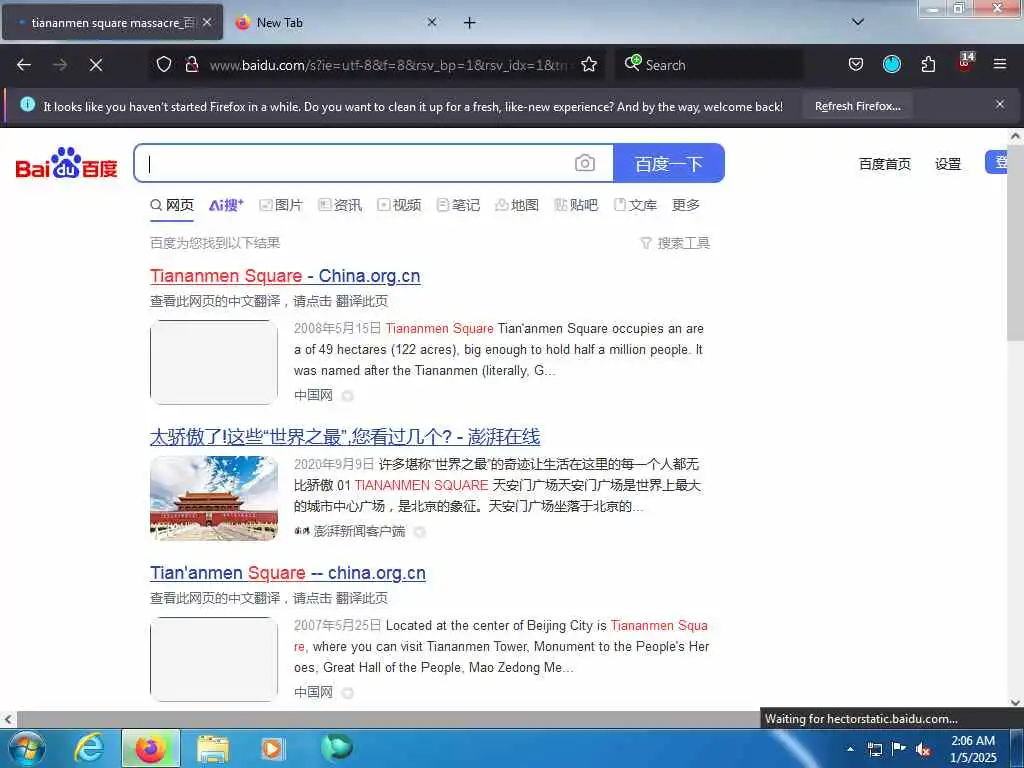Switch to 文库 results
1024x768 pixels.
635,205
